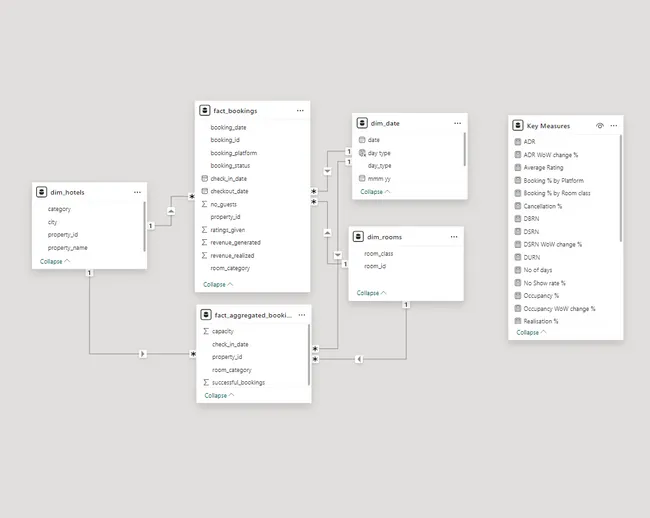This screenshot has height=518, width=650.
Task: Click the calendar icon beside mmm yy
Action: [362, 179]
